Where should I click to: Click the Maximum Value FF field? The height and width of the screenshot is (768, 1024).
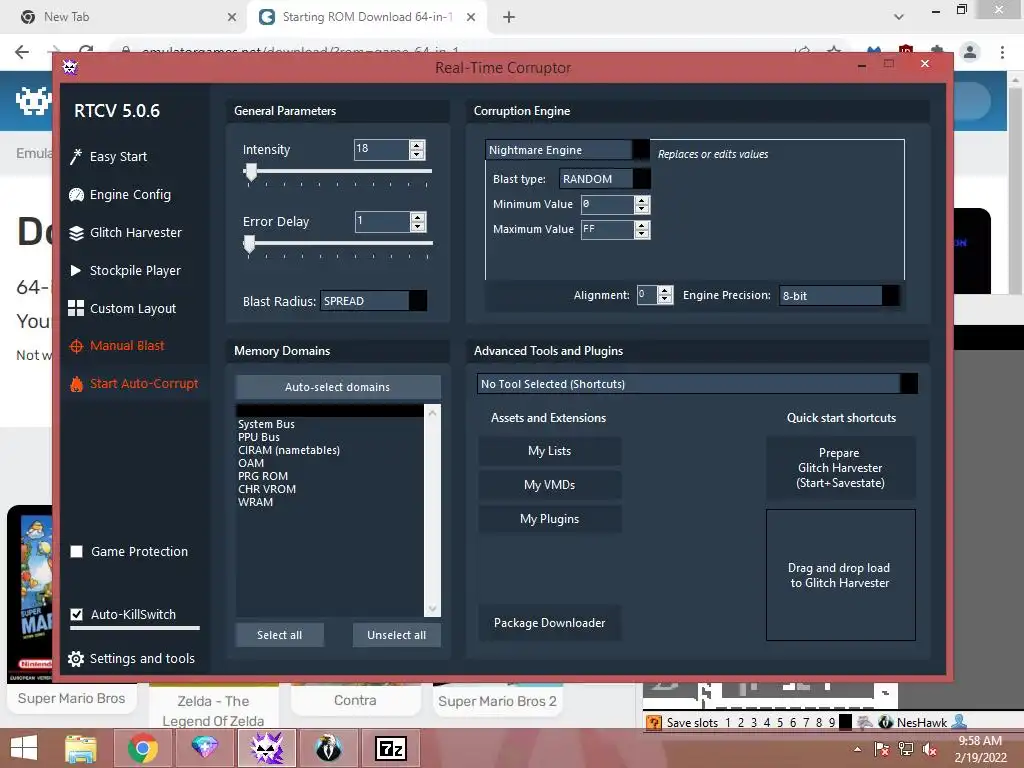(x=607, y=229)
